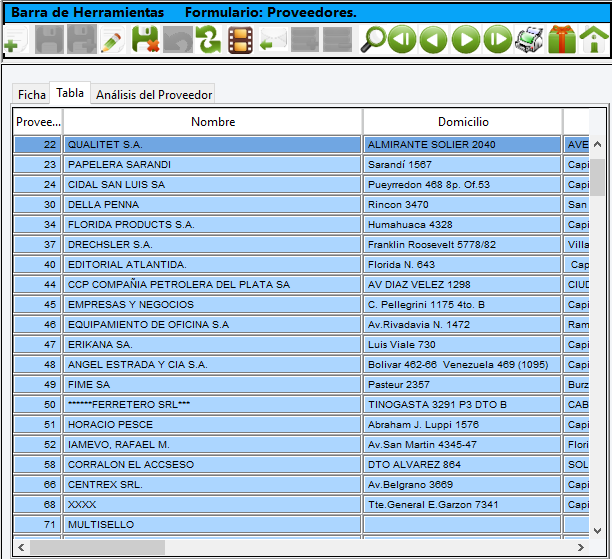Screen dimensions: 612x559
Task: Click vertical scrollbar down arrow
Action: coord(597,531)
